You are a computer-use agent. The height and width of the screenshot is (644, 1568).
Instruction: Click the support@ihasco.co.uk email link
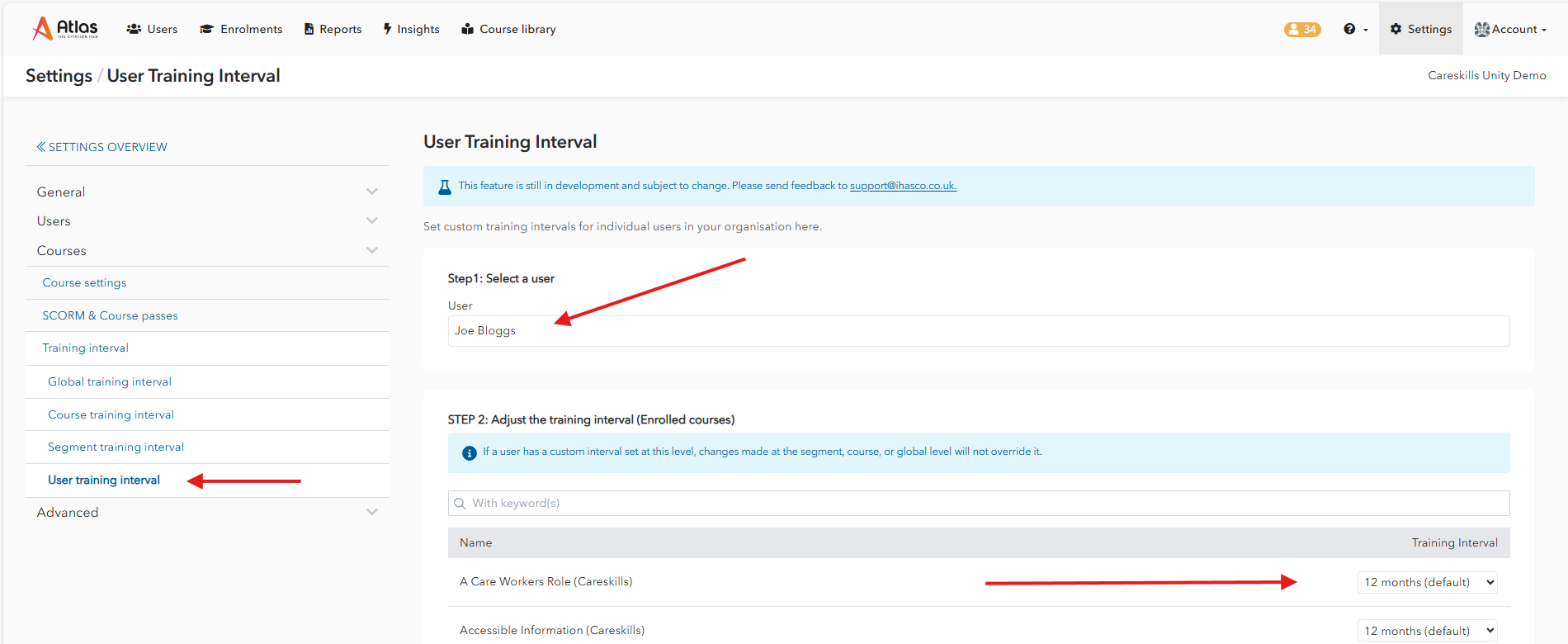(x=903, y=186)
